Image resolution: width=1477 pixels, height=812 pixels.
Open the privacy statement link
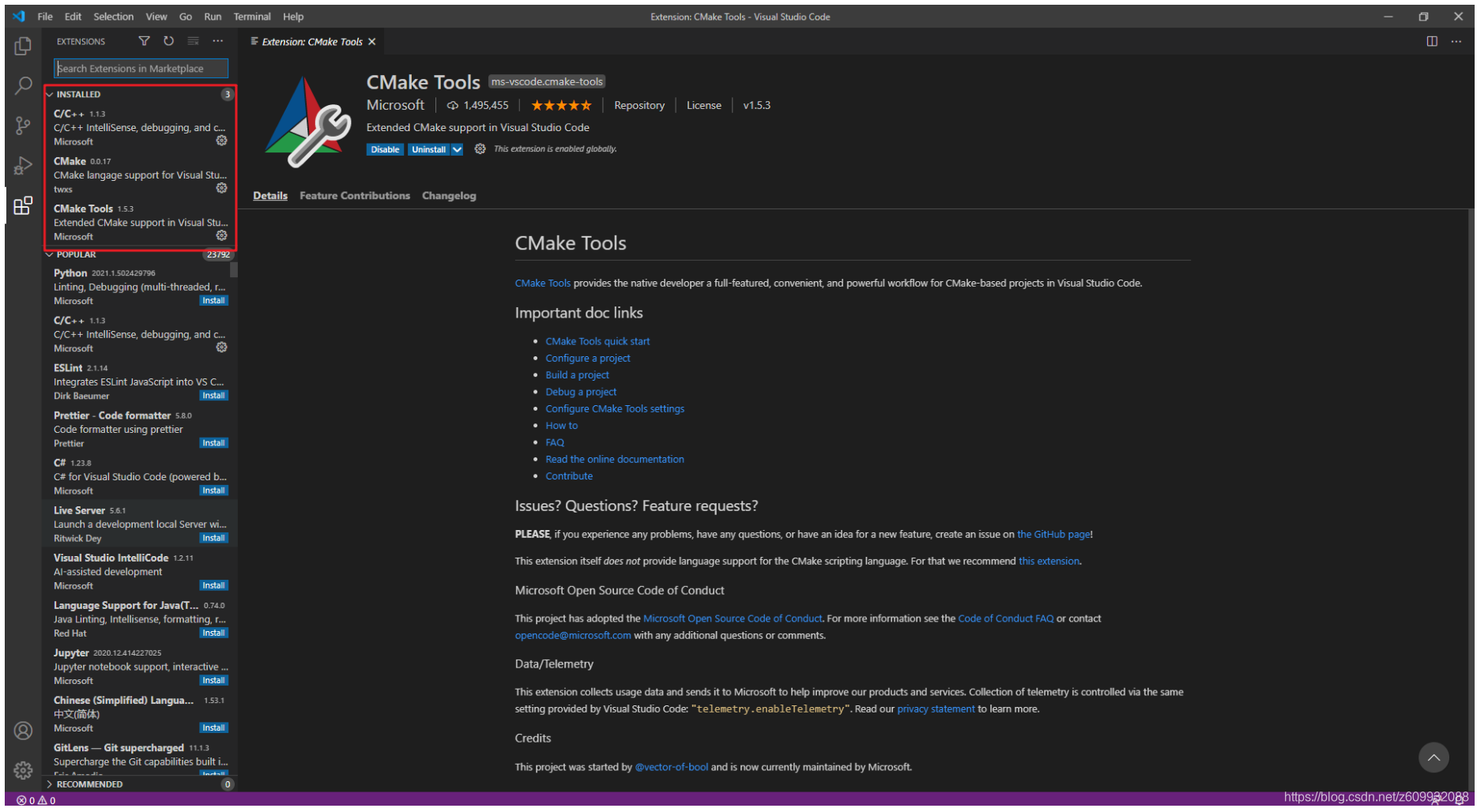(x=936, y=709)
